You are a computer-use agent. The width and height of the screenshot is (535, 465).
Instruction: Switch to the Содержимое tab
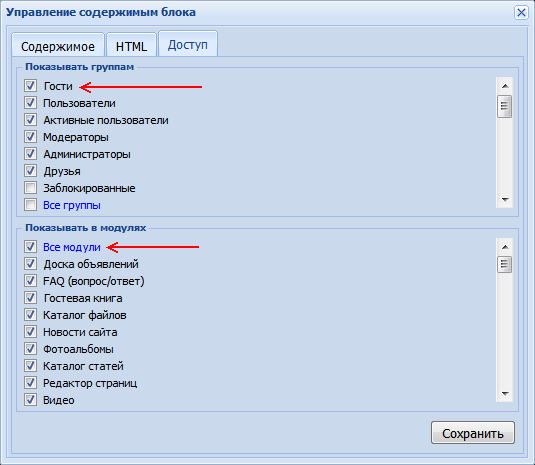[x=58, y=45]
